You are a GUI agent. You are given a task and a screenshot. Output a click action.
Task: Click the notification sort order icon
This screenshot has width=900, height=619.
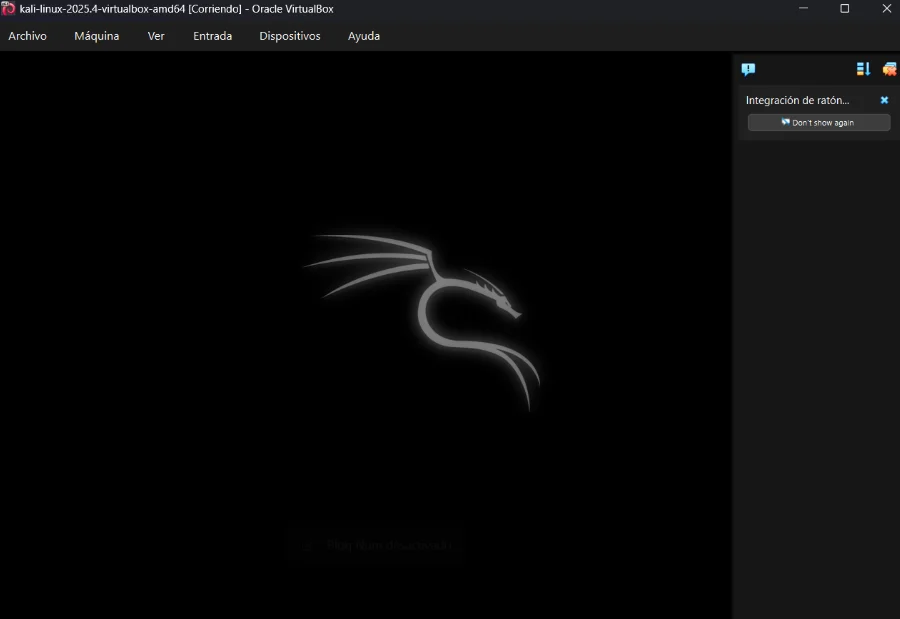[x=863, y=69]
